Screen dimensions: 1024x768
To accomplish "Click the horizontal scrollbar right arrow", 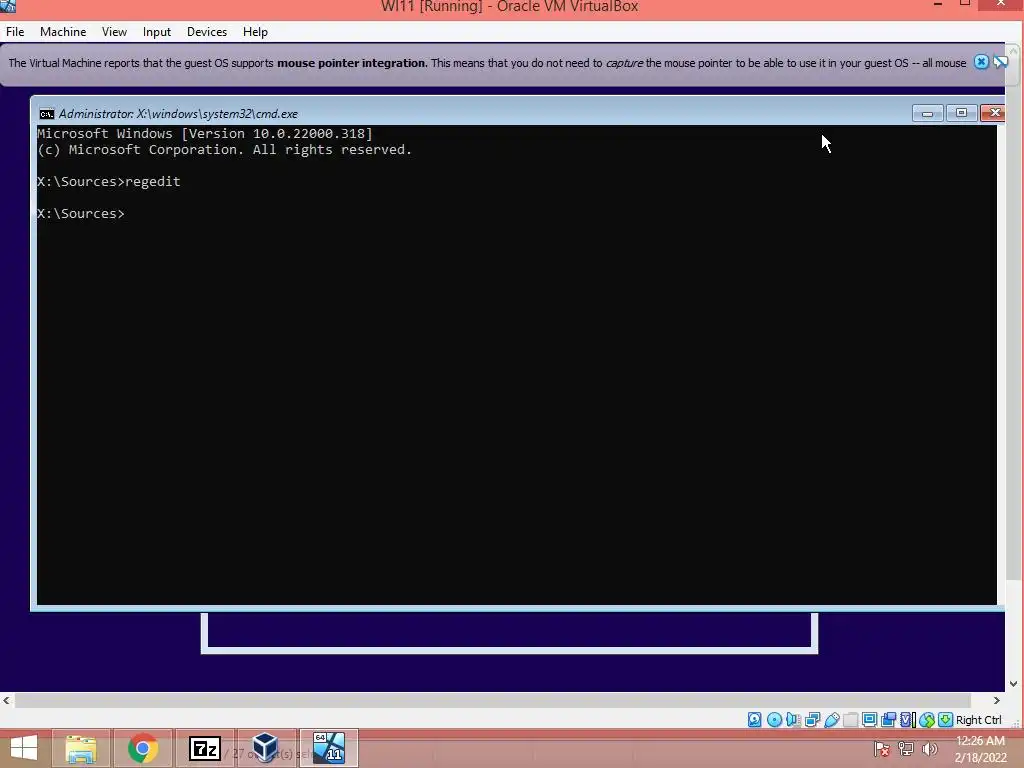I will pos(996,700).
